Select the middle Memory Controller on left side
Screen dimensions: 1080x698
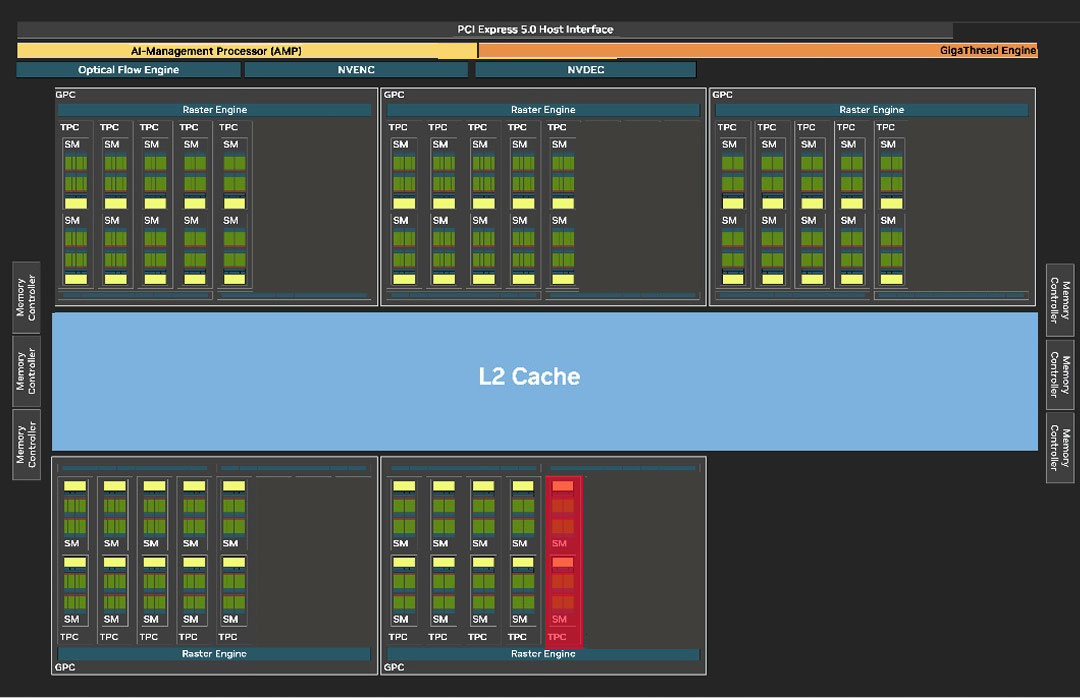pos(26,371)
